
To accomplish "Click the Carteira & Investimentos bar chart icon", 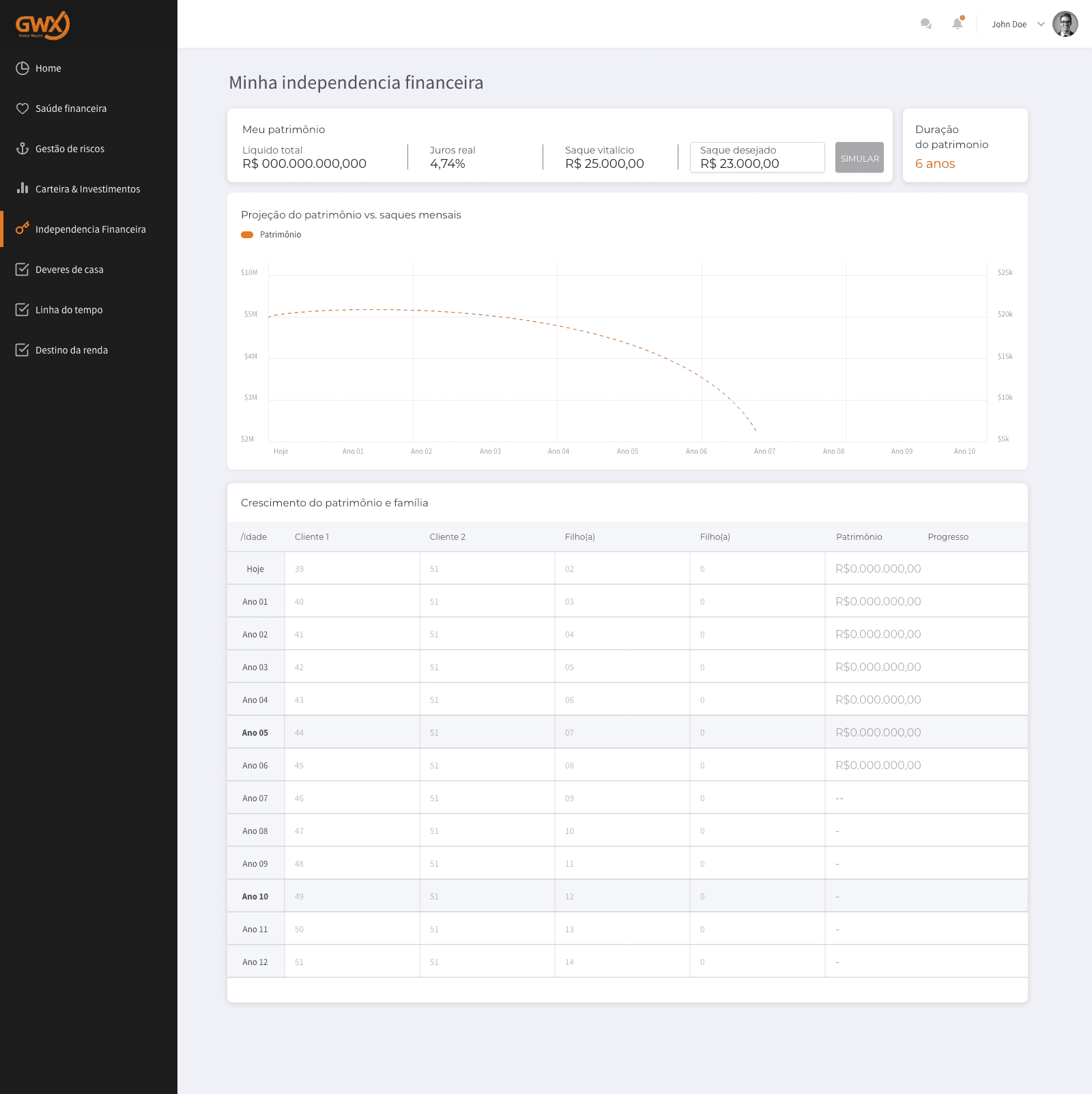I will (x=23, y=188).
